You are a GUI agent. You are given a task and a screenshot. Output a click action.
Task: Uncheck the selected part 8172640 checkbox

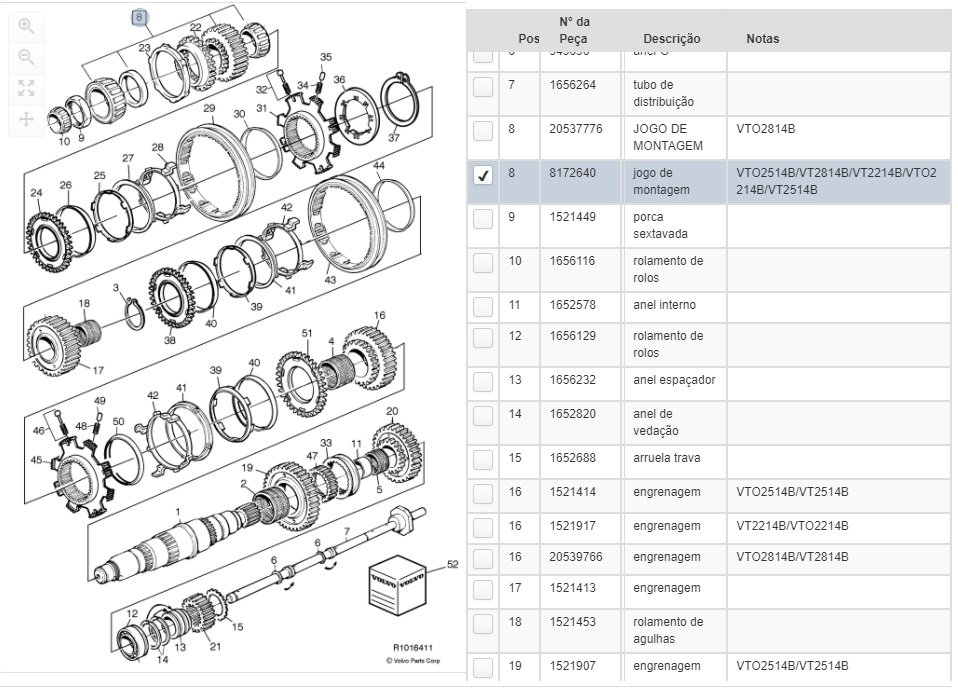pyautogui.click(x=483, y=175)
